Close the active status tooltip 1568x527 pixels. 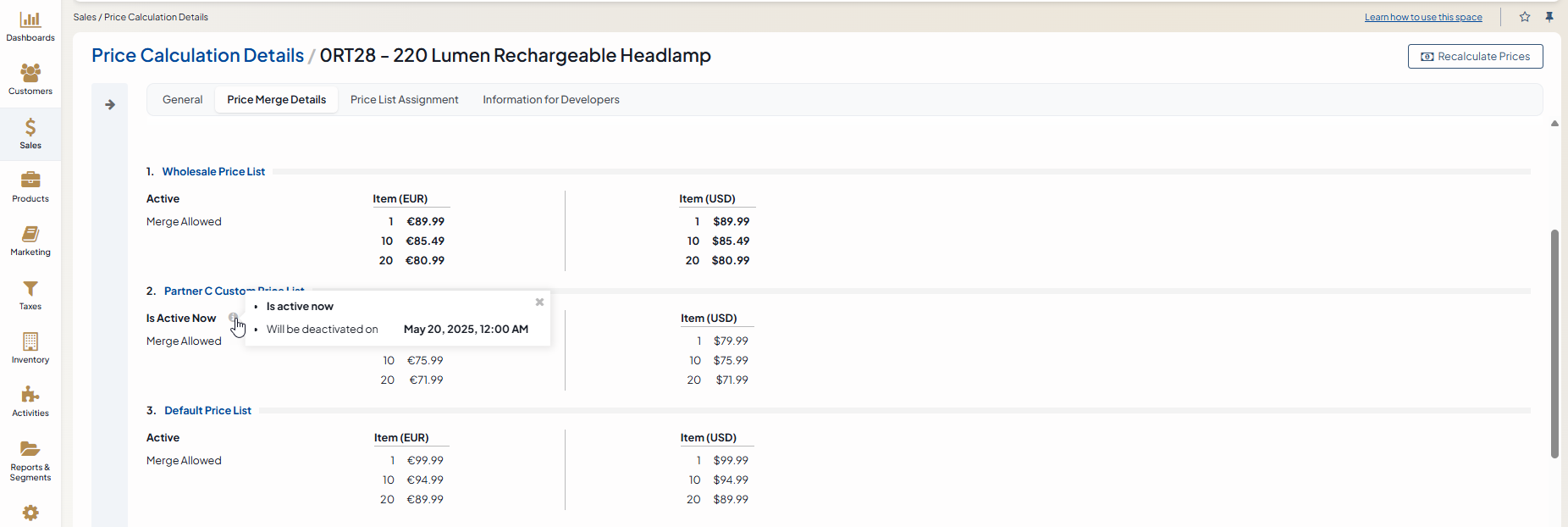(x=539, y=302)
